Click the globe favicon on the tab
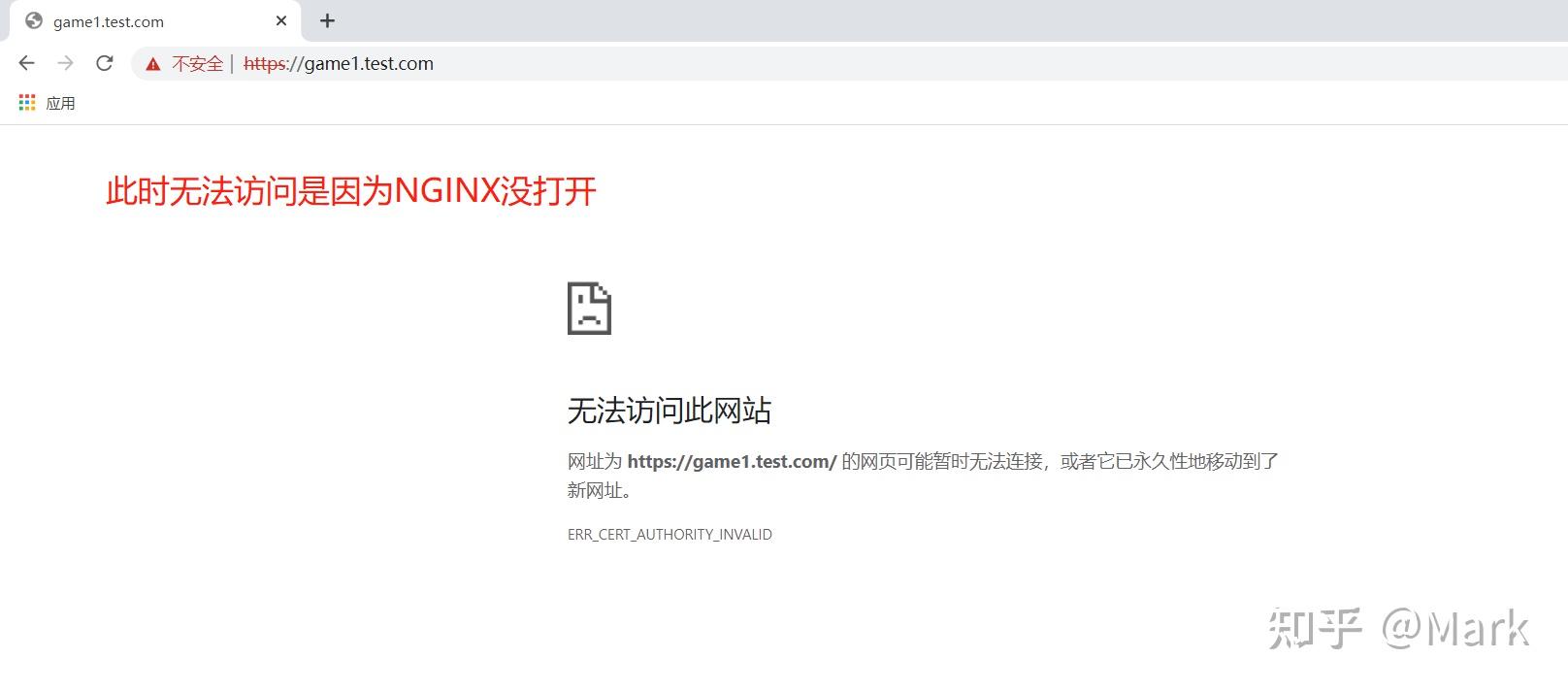Image resolution: width=1568 pixels, height=692 pixels. point(34,21)
